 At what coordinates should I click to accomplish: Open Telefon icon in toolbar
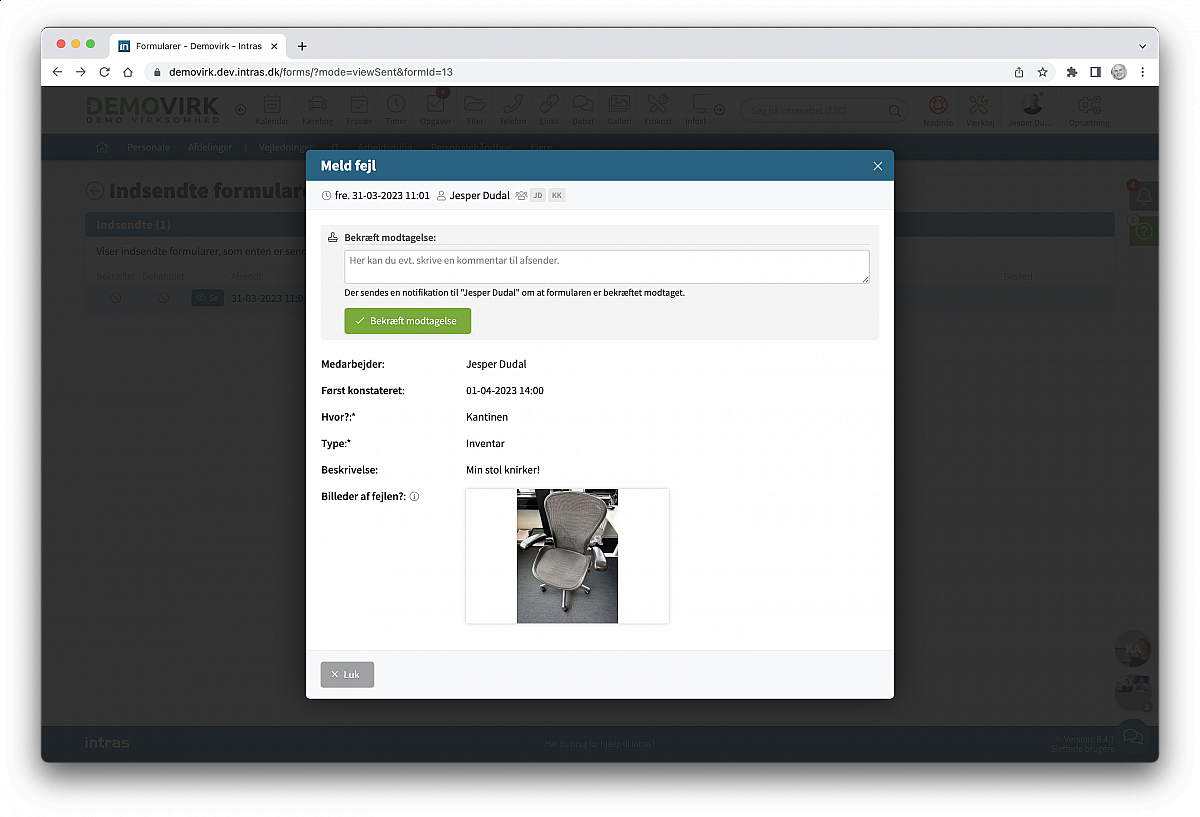click(x=512, y=109)
